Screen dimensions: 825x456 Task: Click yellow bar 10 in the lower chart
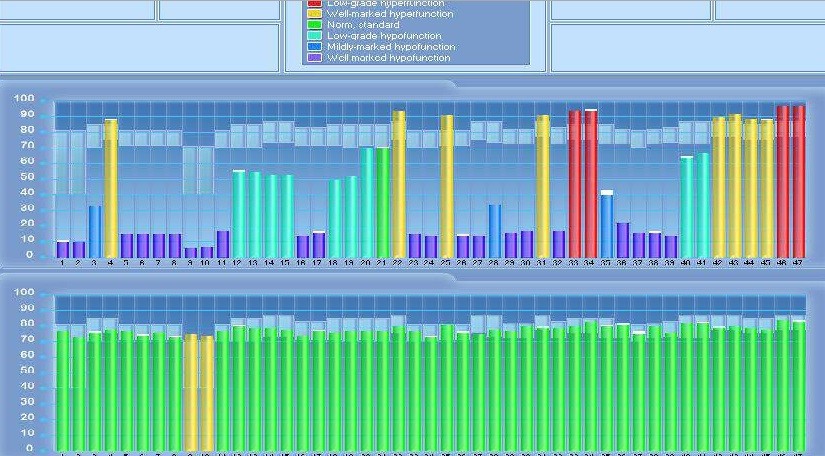(x=207, y=392)
